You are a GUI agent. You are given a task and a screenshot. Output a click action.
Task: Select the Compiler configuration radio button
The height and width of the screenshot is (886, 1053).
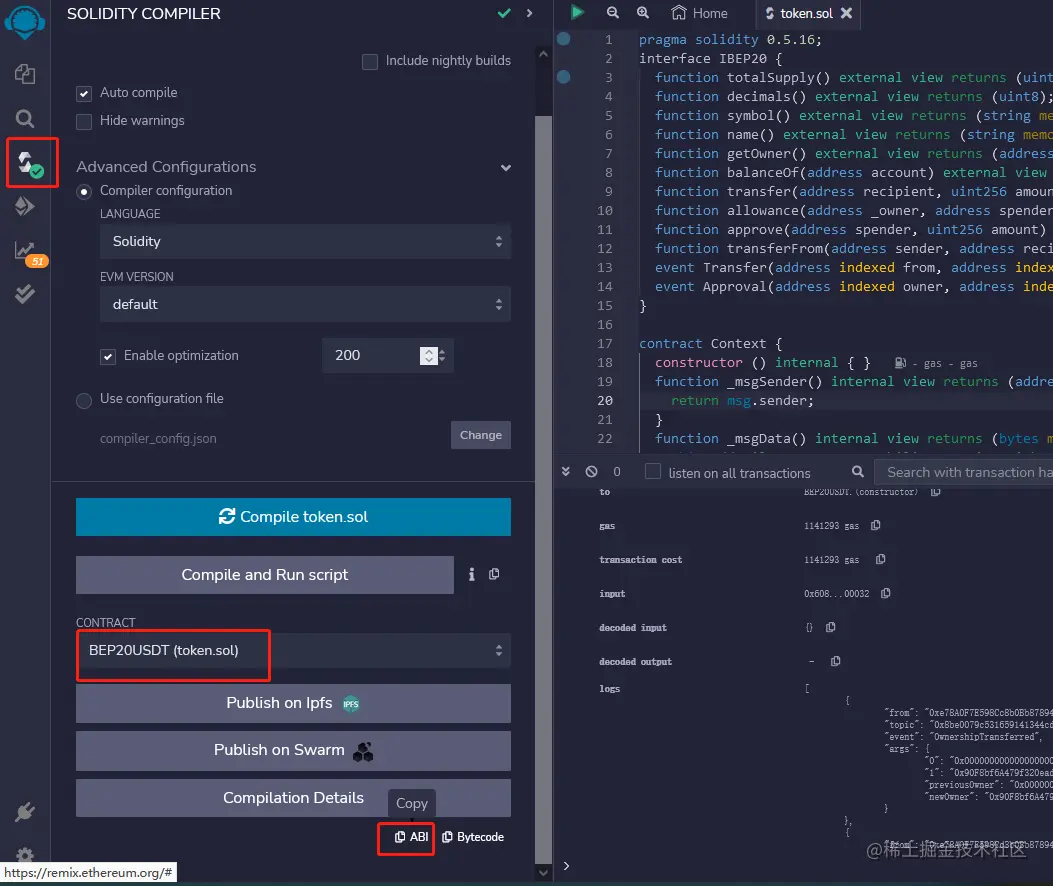(x=84, y=192)
